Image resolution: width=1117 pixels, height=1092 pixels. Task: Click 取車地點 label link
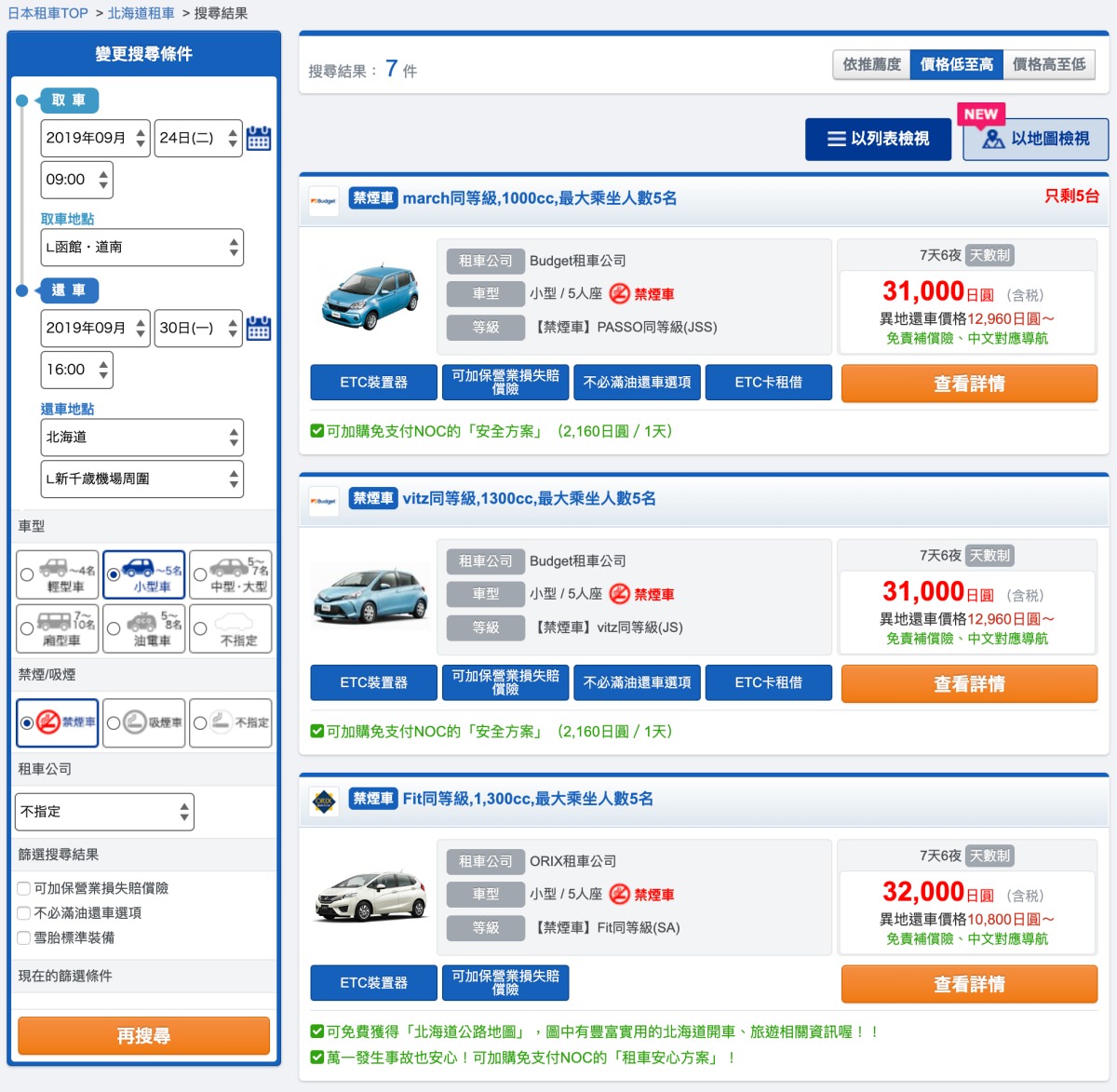(x=67, y=219)
